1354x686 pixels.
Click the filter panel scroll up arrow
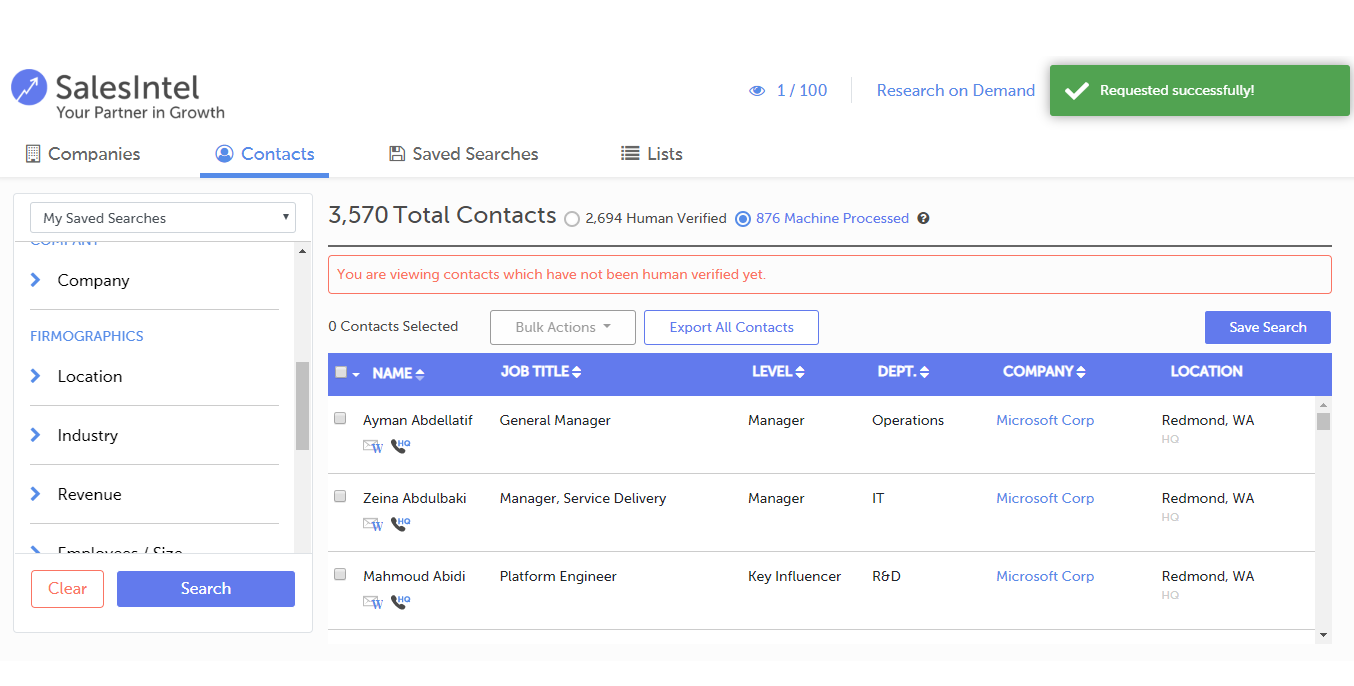pyautogui.click(x=302, y=251)
